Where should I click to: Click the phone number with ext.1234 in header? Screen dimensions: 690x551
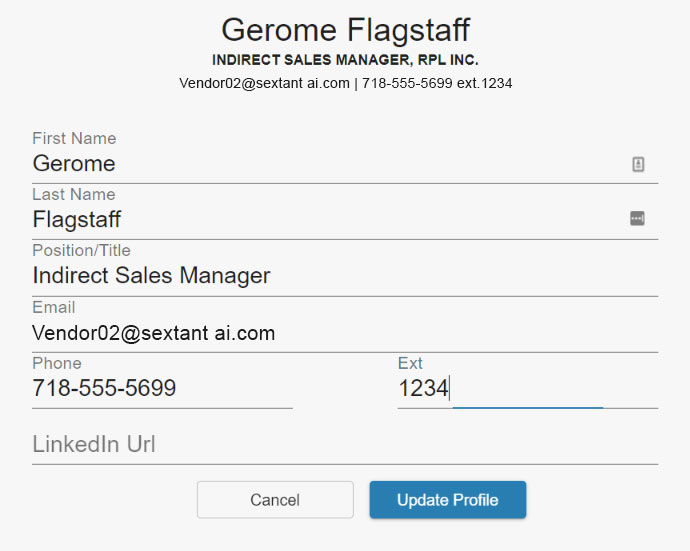pos(437,84)
